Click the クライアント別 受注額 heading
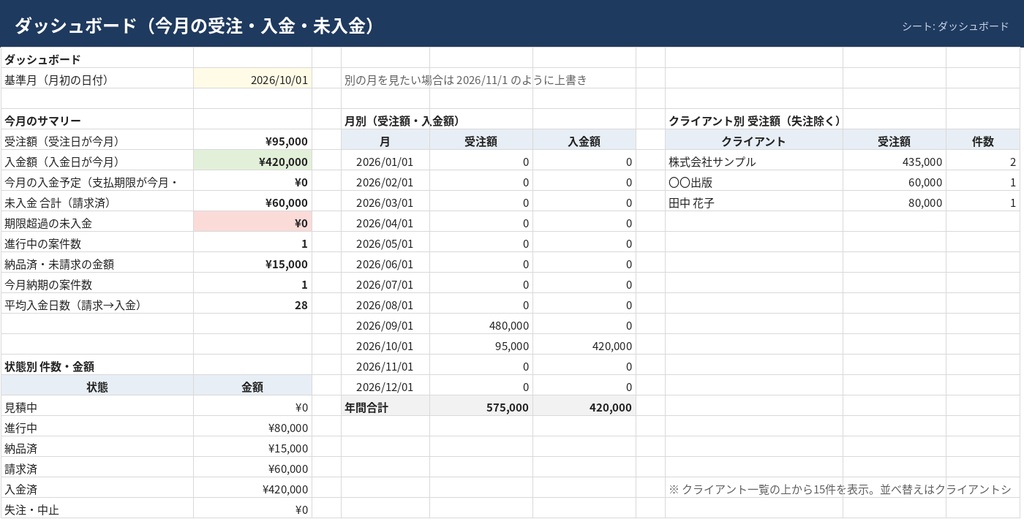Screen dimensions: 1024x519 (755, 121)
